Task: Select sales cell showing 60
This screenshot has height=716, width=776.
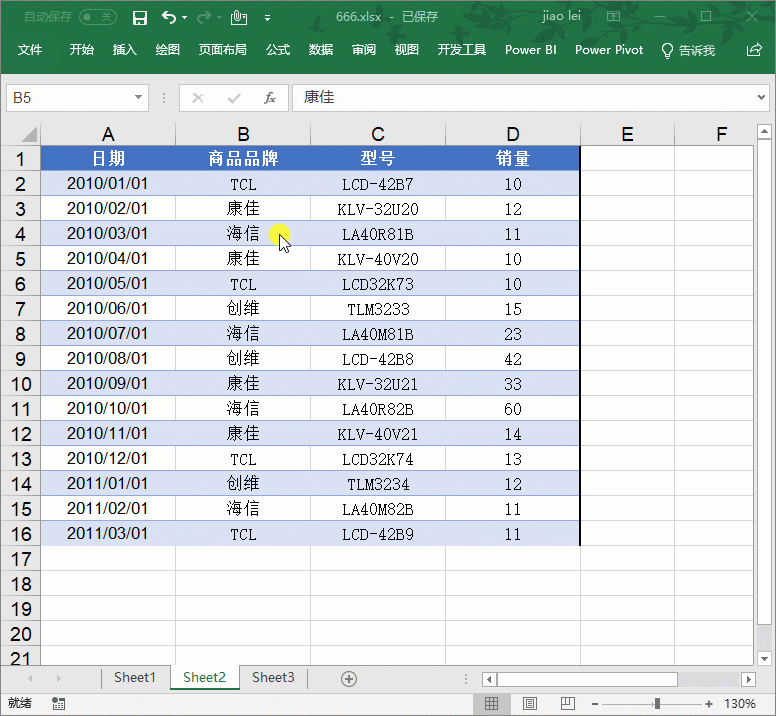Action: point(513,409)
